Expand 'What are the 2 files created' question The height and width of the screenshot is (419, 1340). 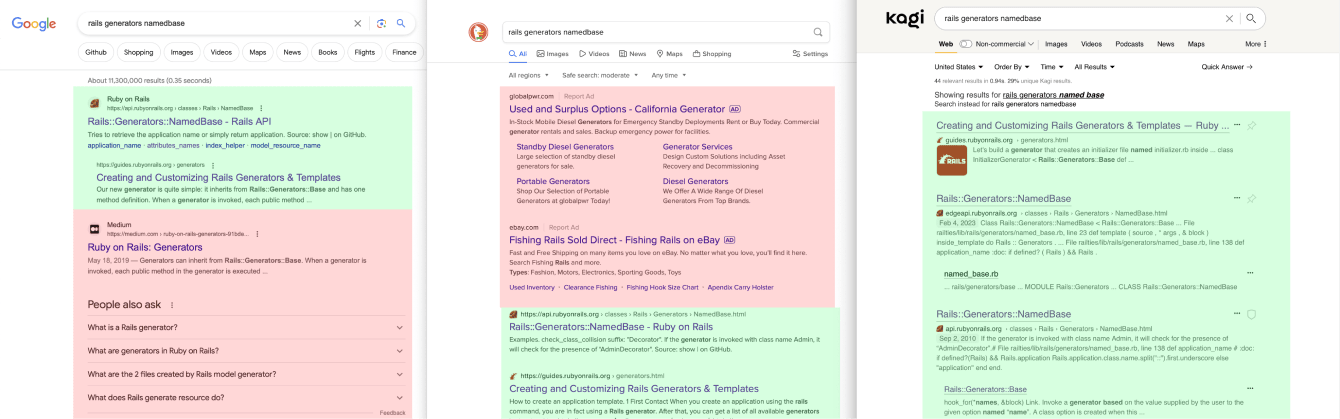[x=245, y=374]
